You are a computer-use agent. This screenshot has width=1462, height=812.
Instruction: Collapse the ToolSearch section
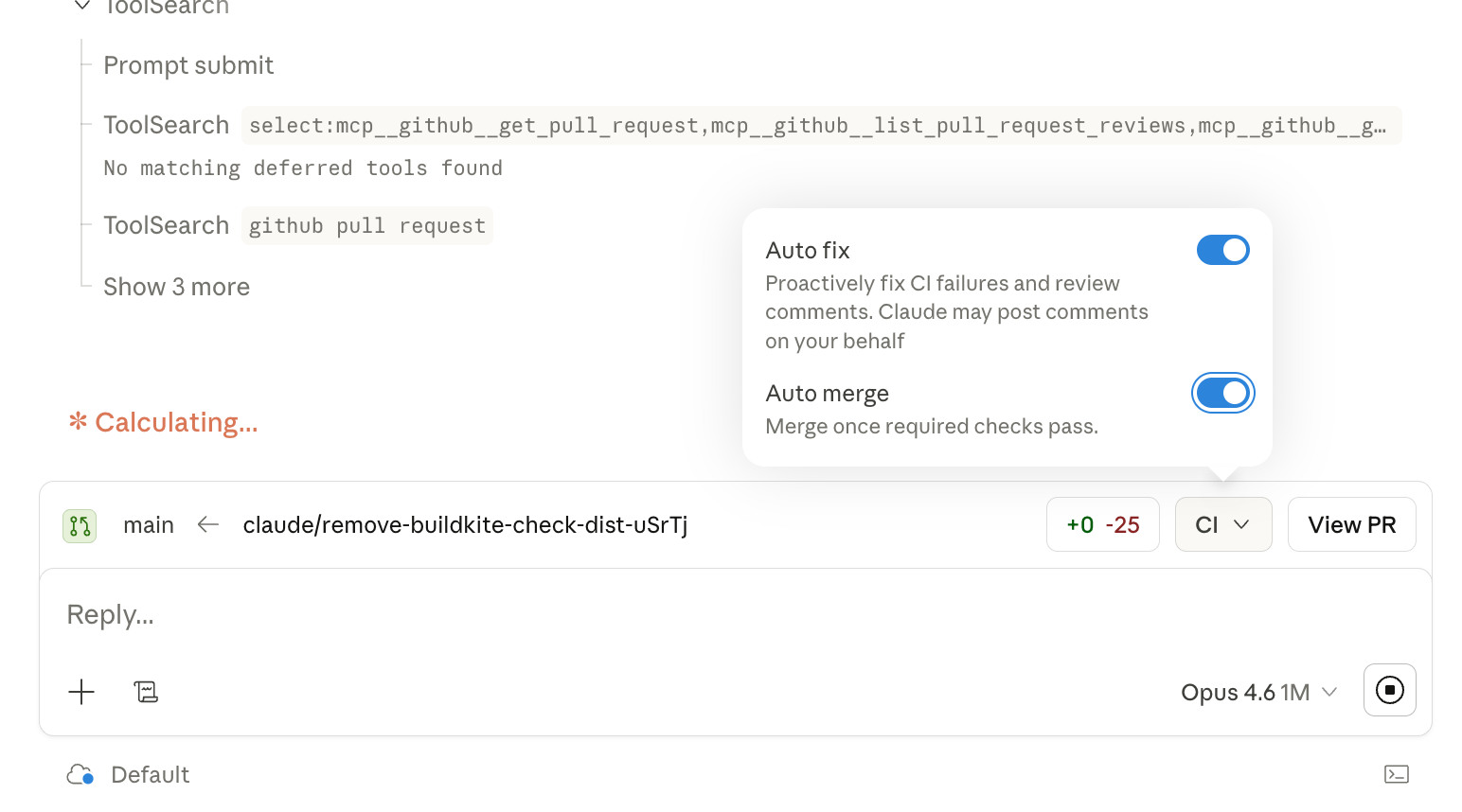80,8
